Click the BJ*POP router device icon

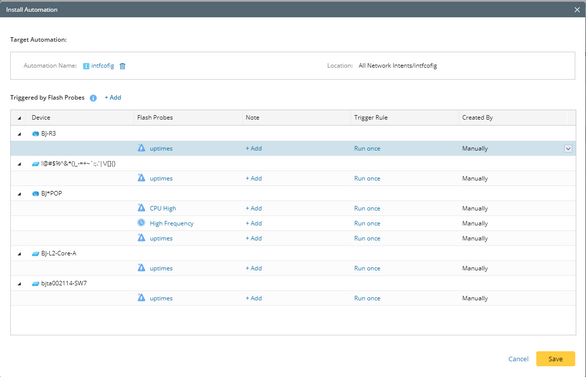tap(36, 194)
